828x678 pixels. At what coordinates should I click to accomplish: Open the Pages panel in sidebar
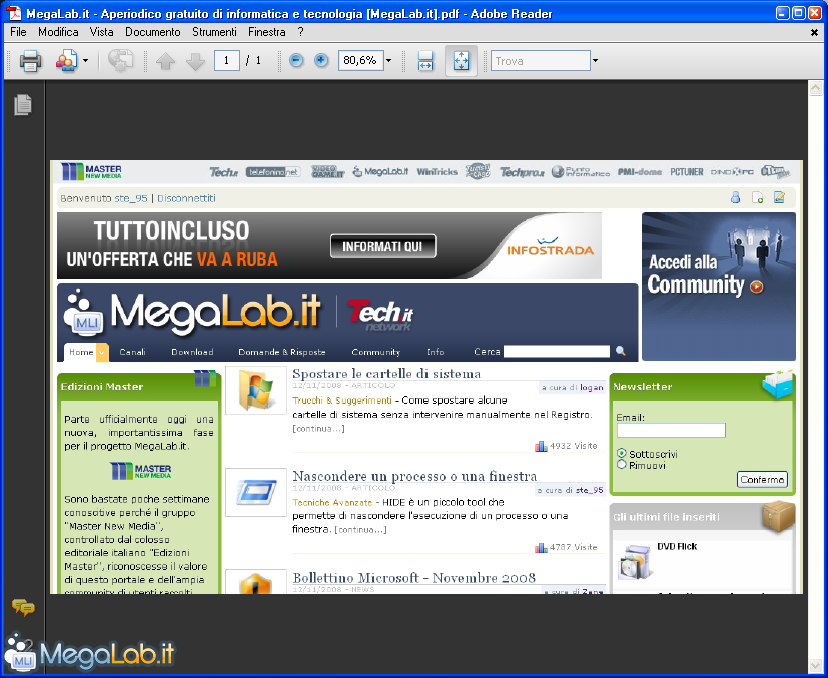[23, 105]
